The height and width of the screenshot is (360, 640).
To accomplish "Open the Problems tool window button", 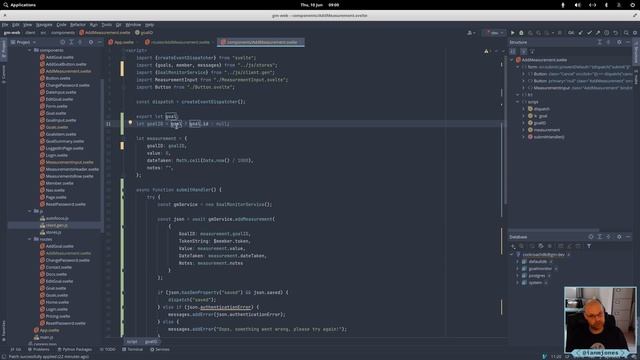I will (x=38, y=349).
